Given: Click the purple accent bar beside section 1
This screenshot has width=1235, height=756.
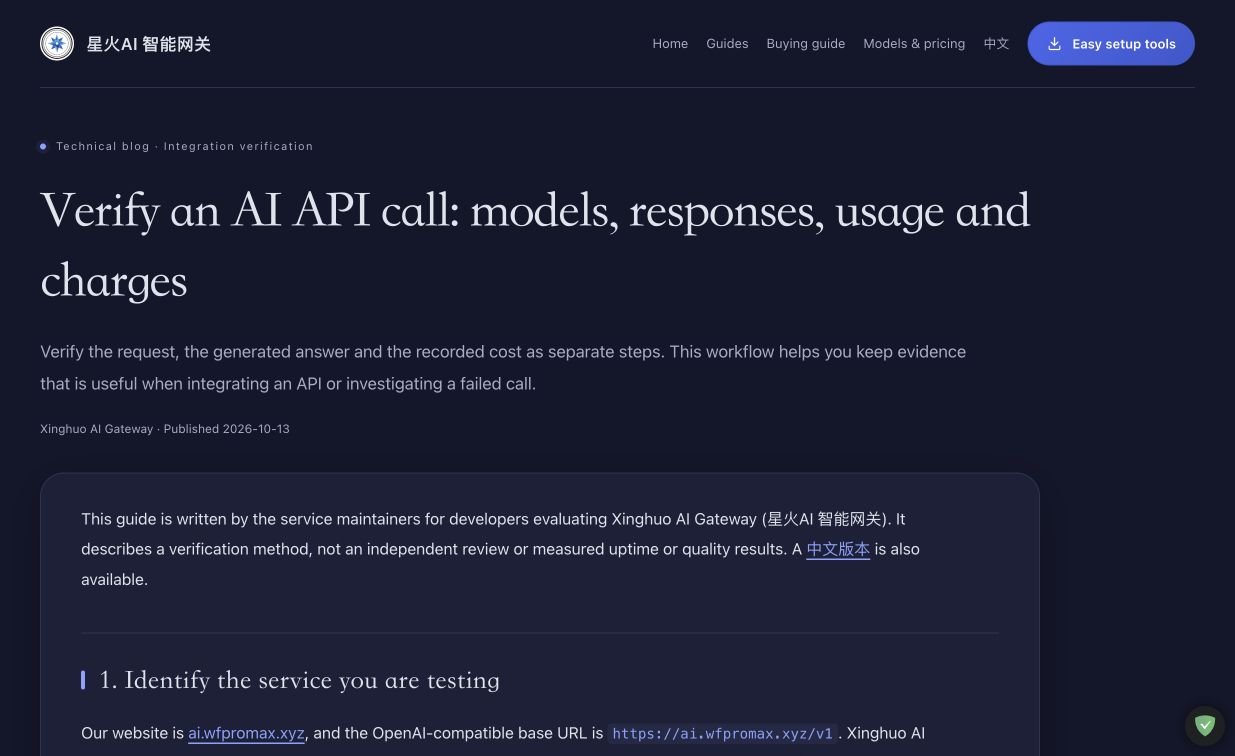Looking at the screenshot, I should [x=83, y=680].
